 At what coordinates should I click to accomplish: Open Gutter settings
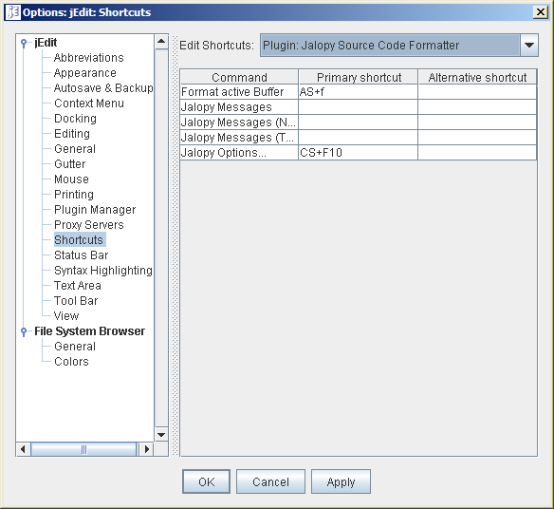(x=70, y=164)
